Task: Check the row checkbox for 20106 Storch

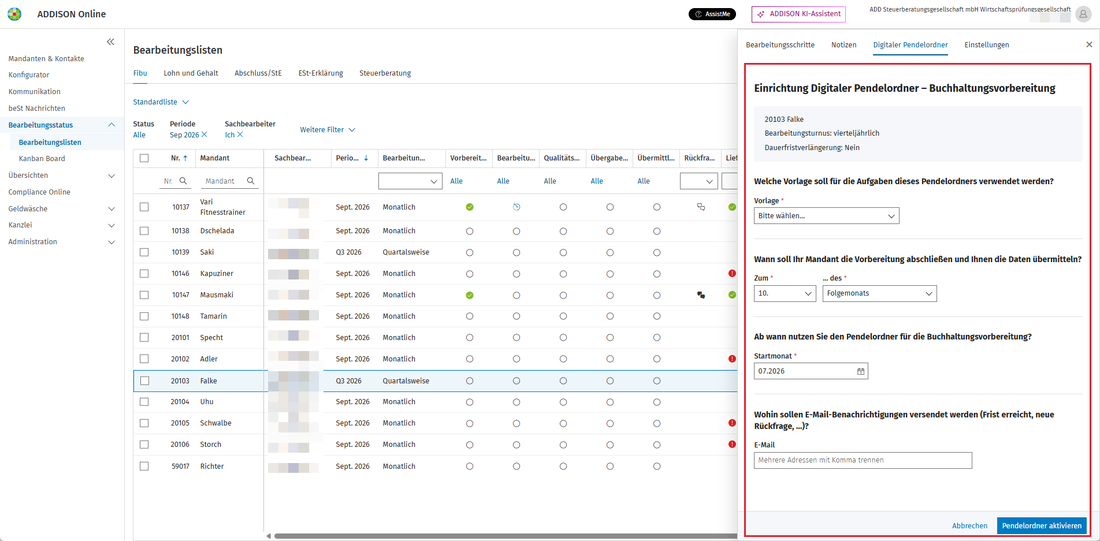Action: click(x=145, y=445)
